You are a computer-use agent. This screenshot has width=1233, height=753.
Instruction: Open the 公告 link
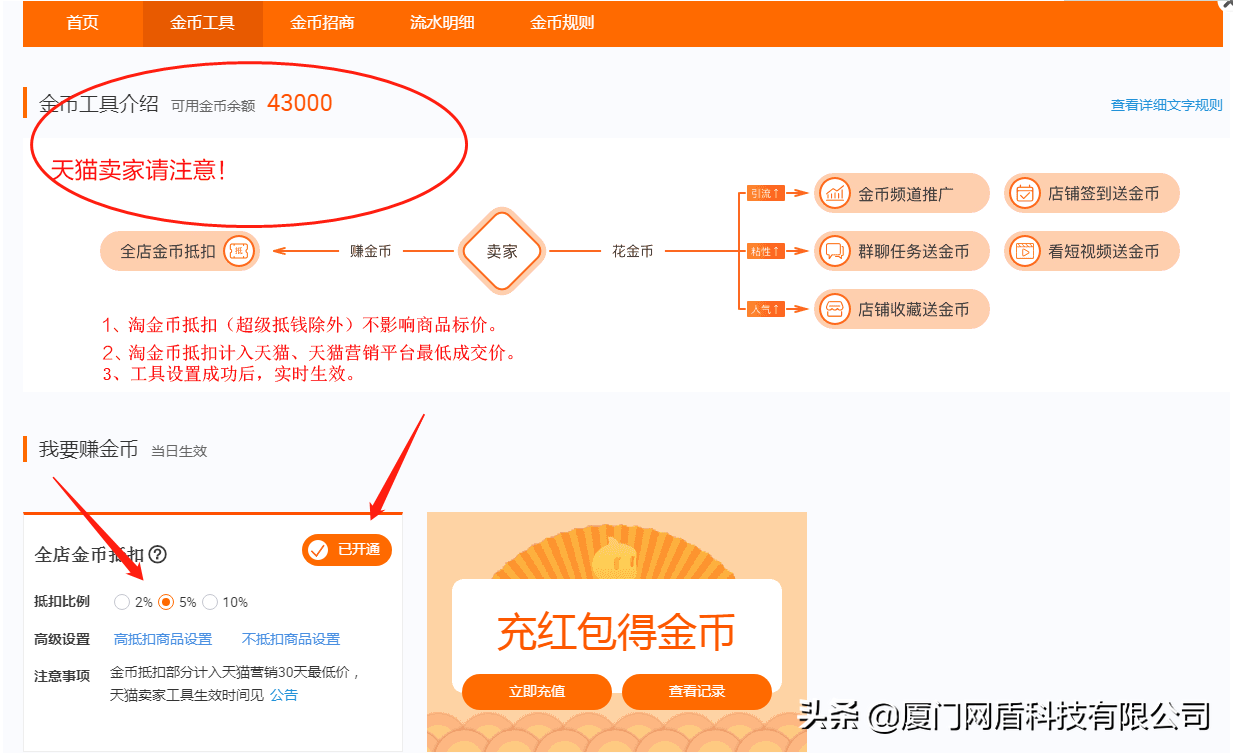click(x=284, y=695)
